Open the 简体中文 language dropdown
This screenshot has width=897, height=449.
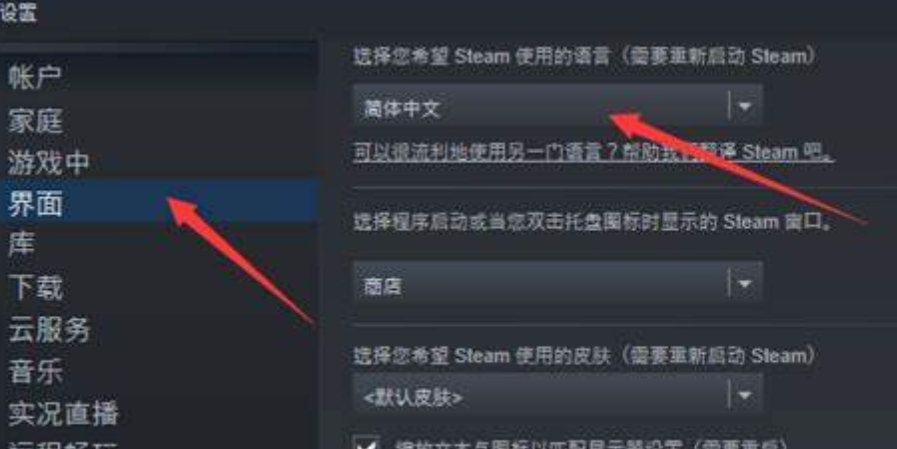[x=557, y=106]
